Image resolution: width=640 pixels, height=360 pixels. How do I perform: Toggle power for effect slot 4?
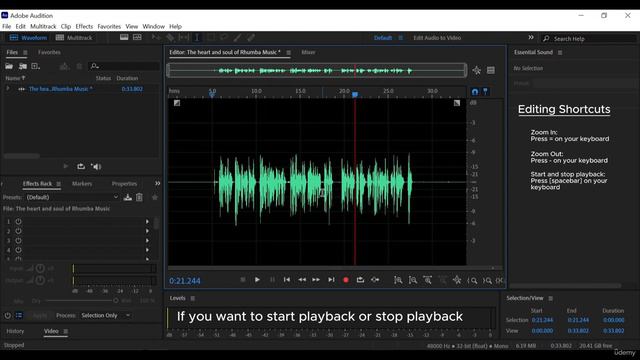point(18,250)
